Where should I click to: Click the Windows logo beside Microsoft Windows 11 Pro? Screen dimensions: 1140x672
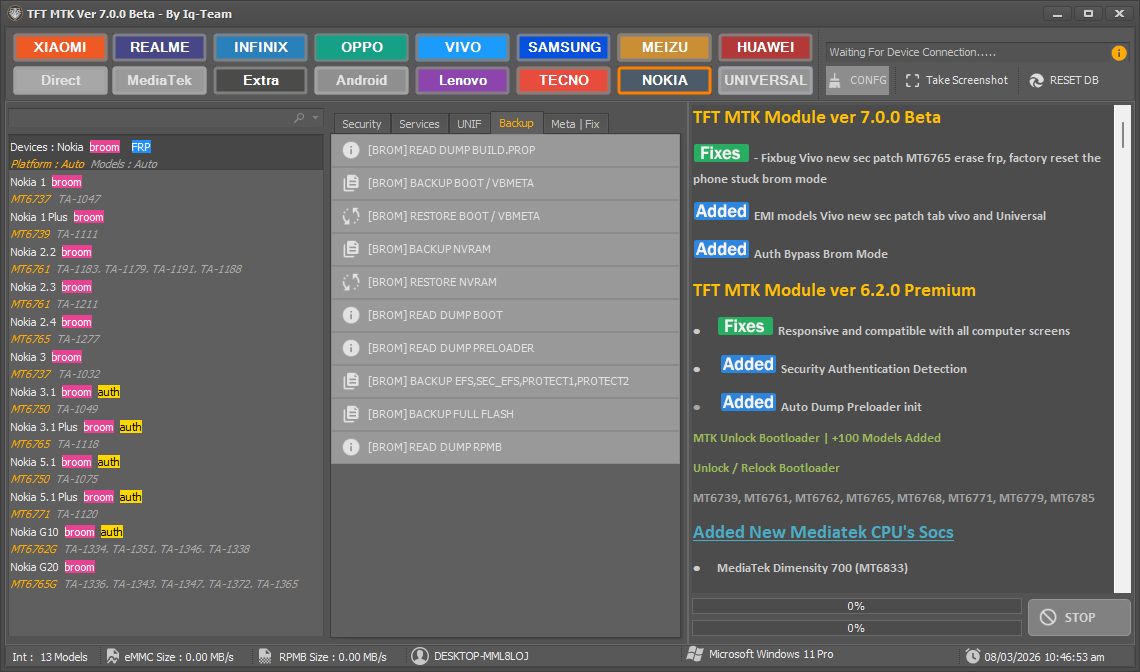[695, 657]
